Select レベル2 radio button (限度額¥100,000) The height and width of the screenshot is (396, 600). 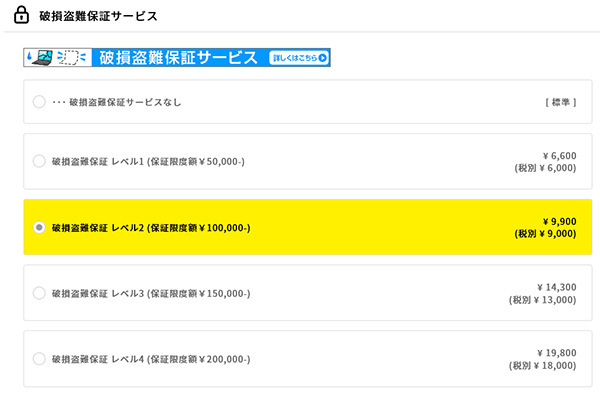[x=39, y=227]
